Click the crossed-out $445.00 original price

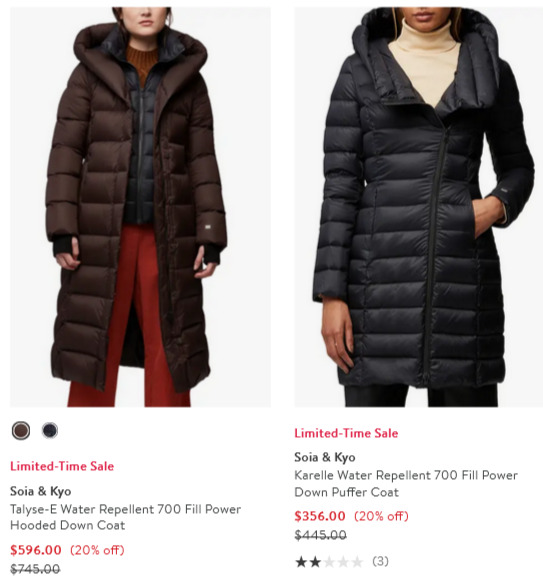(x=320, y=535)
